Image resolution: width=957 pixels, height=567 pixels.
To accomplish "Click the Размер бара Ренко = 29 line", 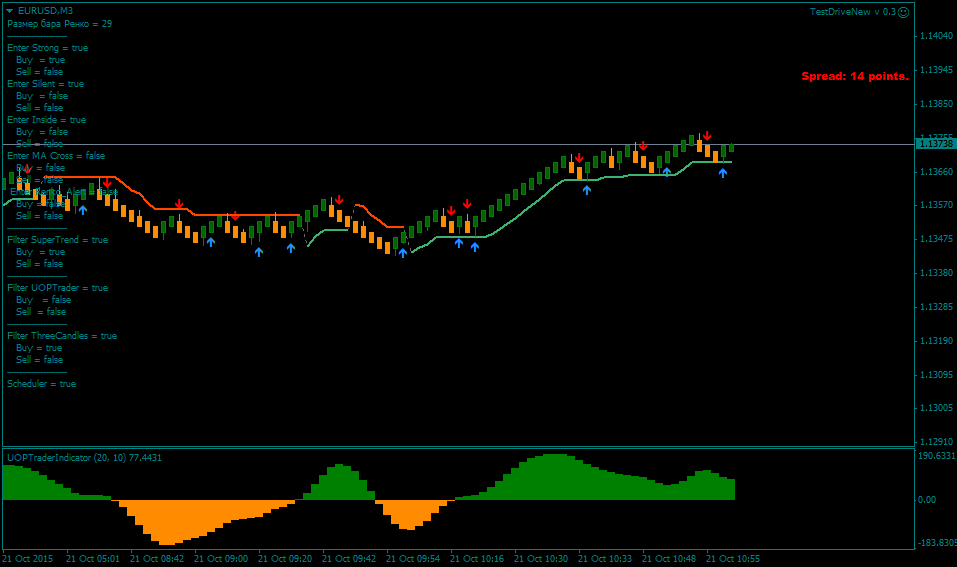I will pos(59,24).
